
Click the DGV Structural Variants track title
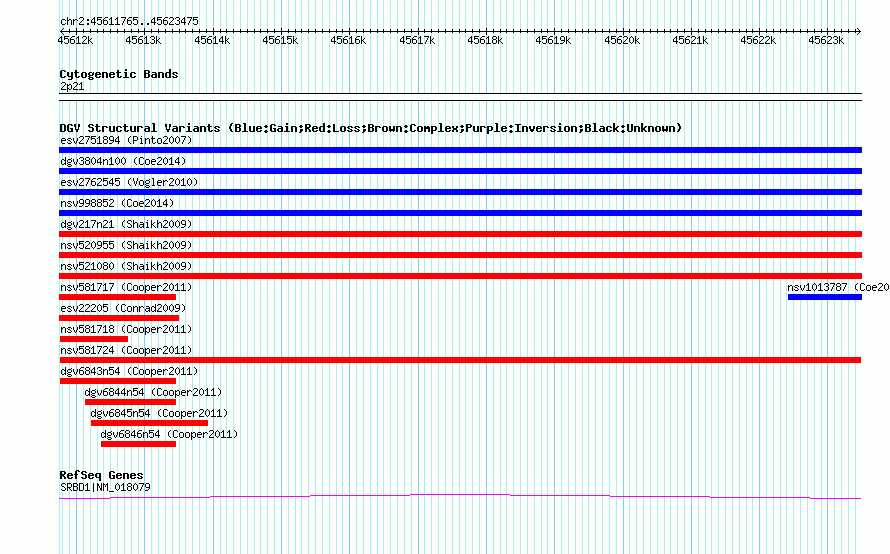(371, 128)
